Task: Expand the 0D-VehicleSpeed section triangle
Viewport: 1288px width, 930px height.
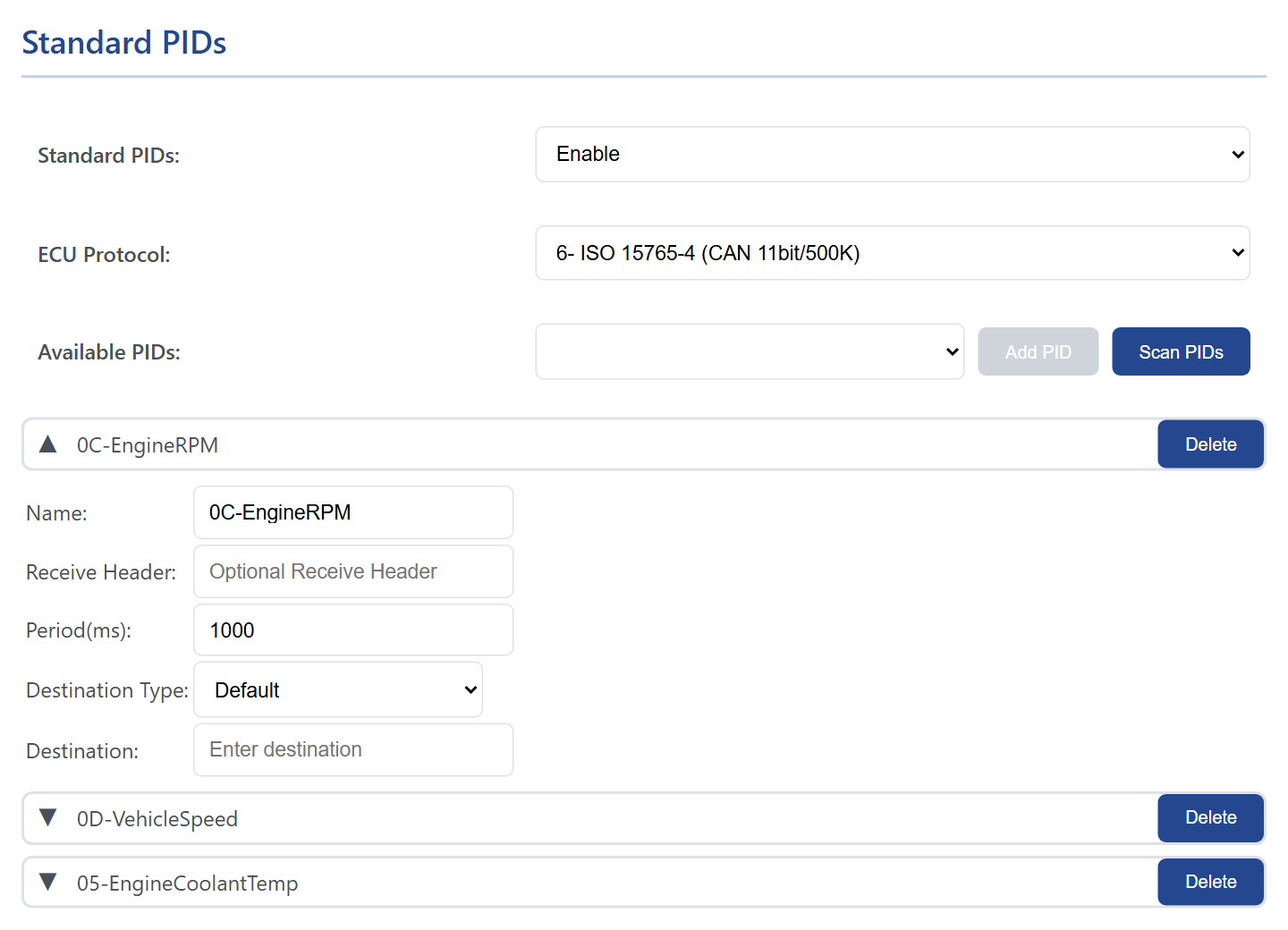Action: (x=48, y=818)
